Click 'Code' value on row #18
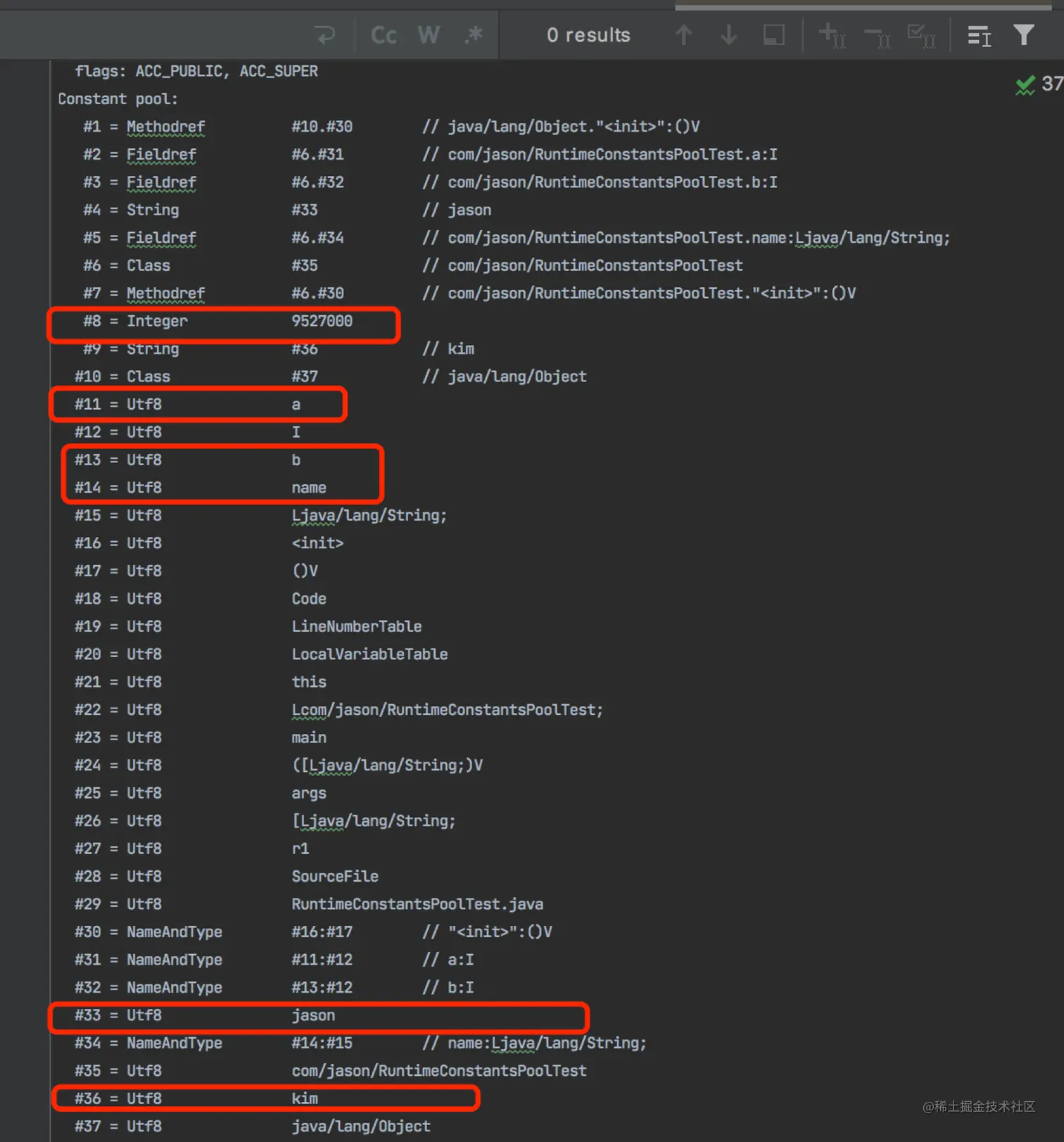This screenshot has width=1064, height=1142. click(x=309, y=599)
